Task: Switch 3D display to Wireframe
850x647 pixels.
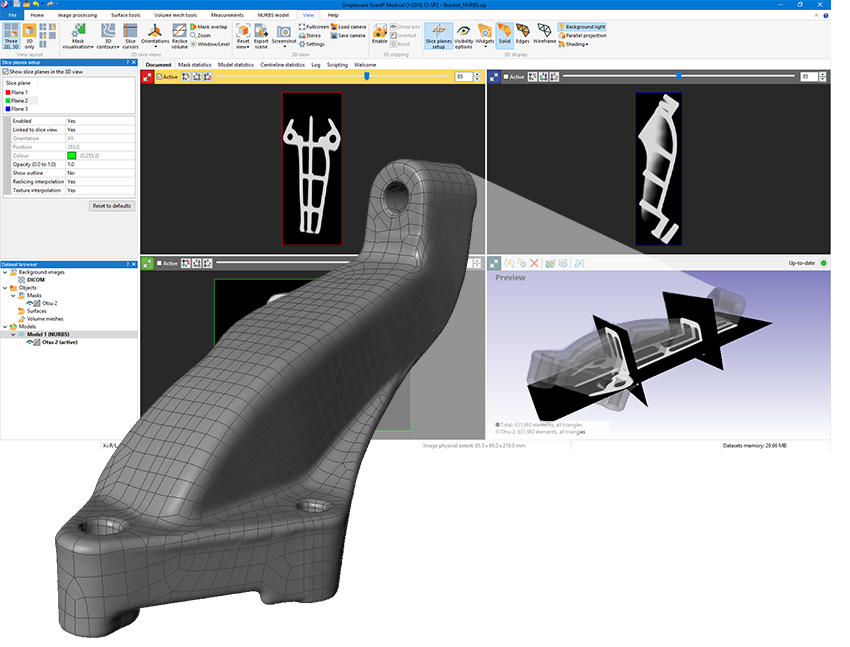Action: [544, 34]
